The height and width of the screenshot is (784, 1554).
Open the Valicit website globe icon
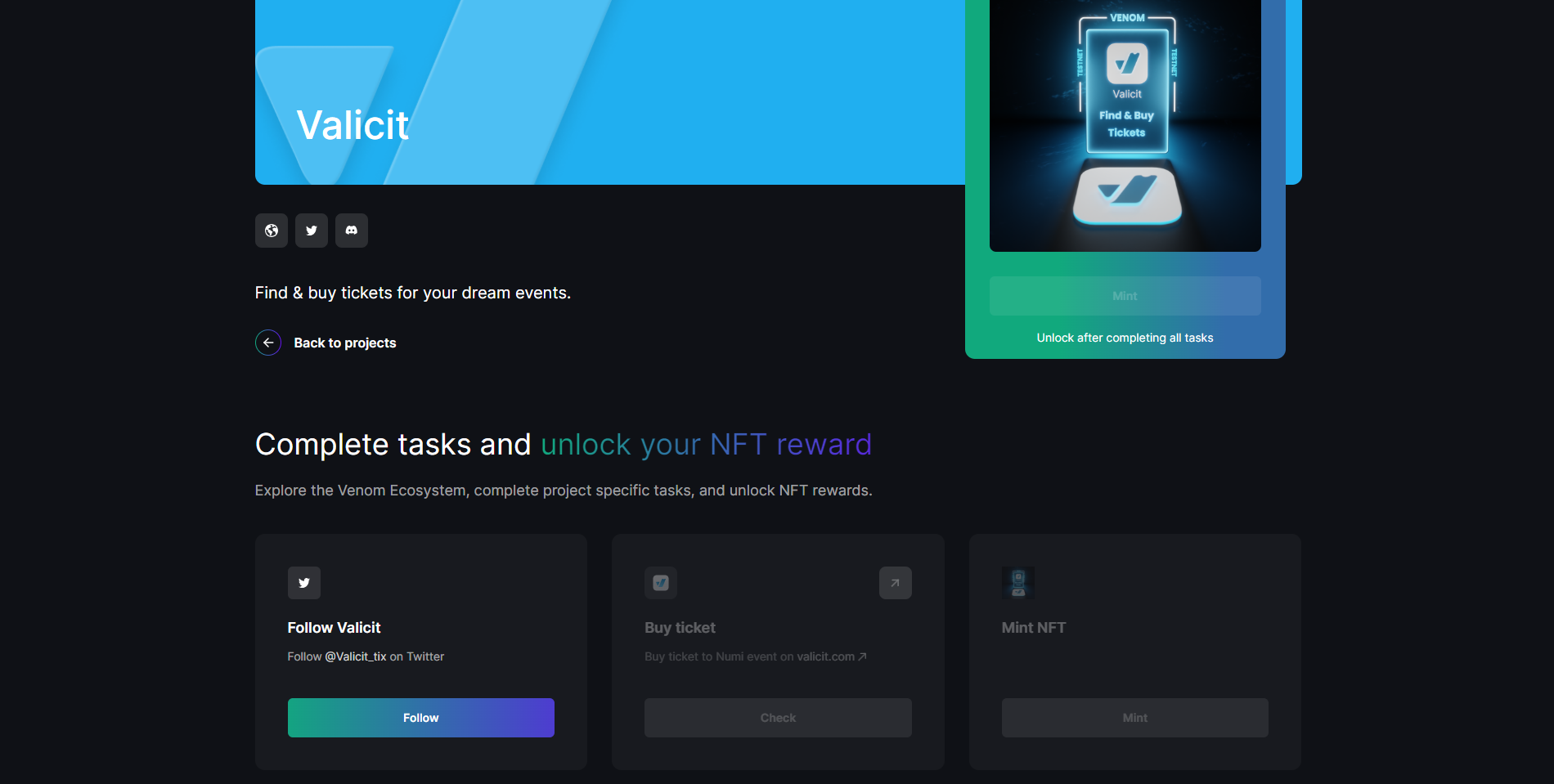[272, 231]
